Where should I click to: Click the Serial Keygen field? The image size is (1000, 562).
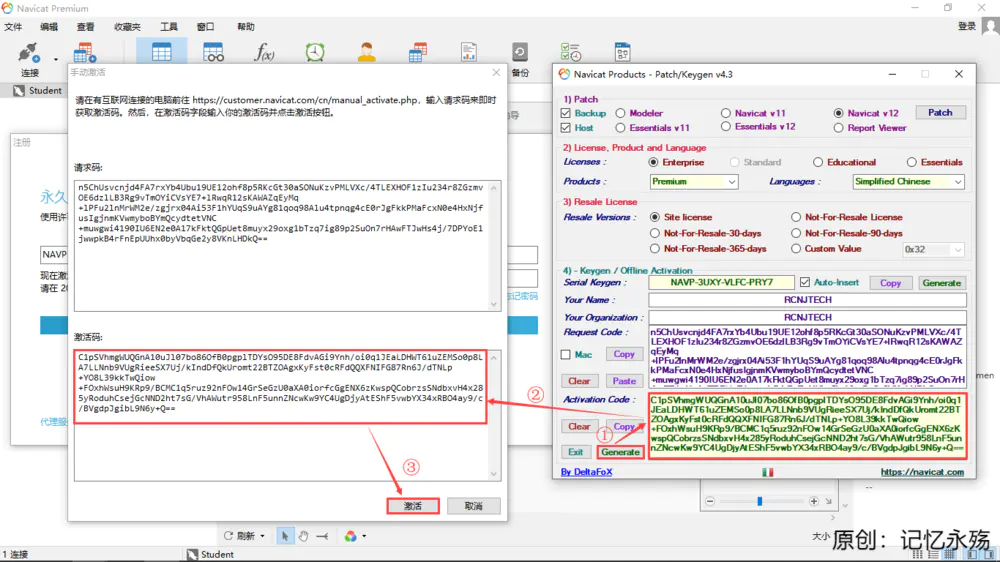[721, 283]
